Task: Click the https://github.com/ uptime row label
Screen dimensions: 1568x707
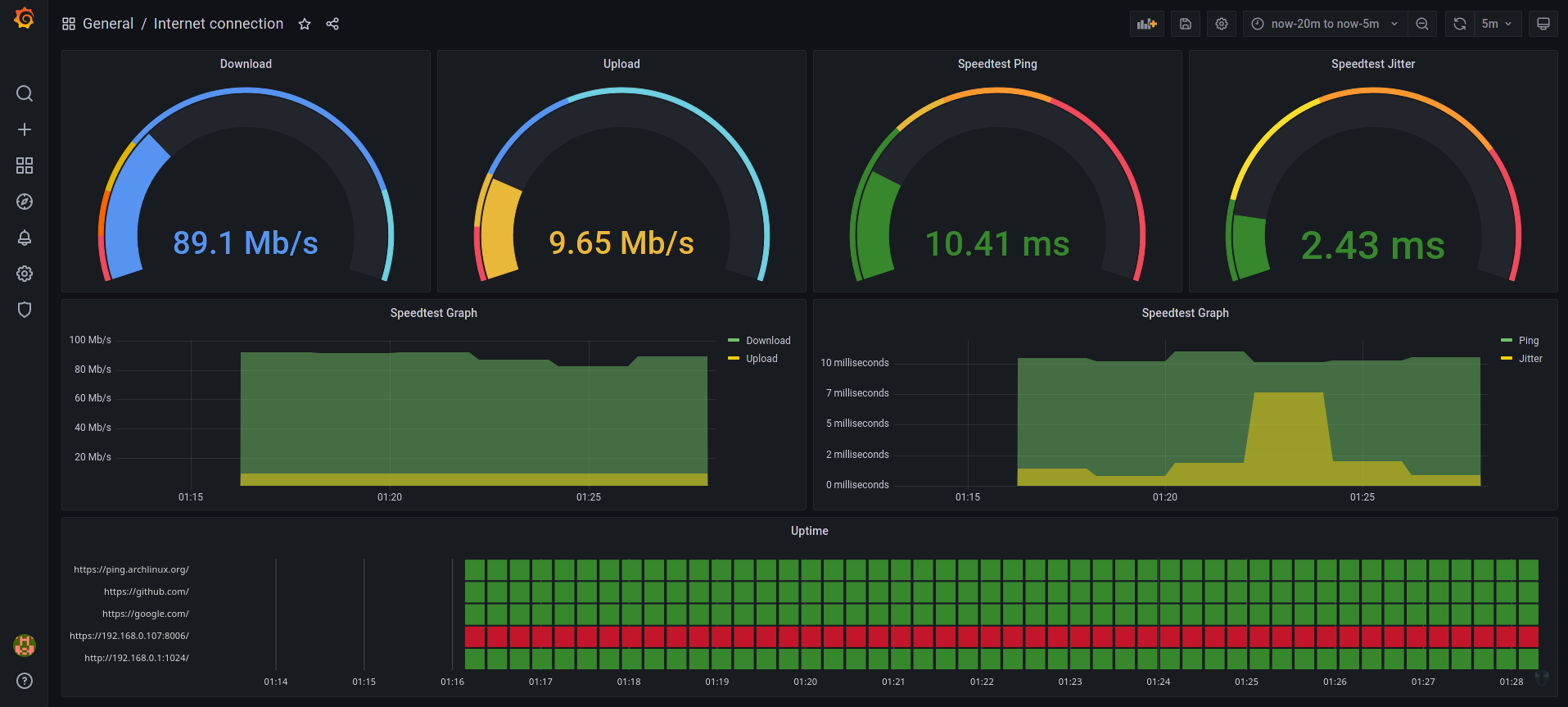Action: pos(146,591)
